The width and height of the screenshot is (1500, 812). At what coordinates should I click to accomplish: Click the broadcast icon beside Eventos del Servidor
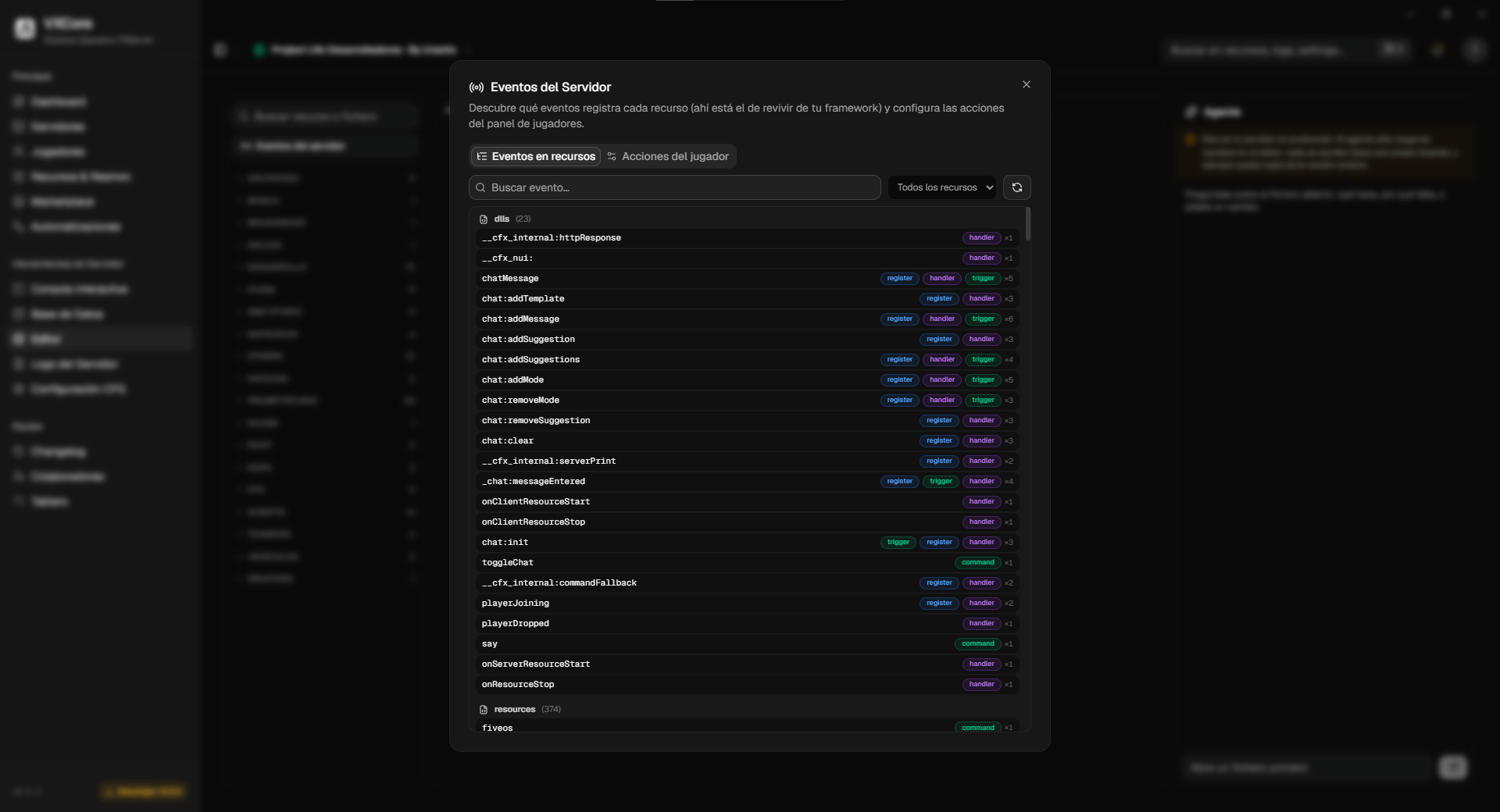[x=477, y=87]
